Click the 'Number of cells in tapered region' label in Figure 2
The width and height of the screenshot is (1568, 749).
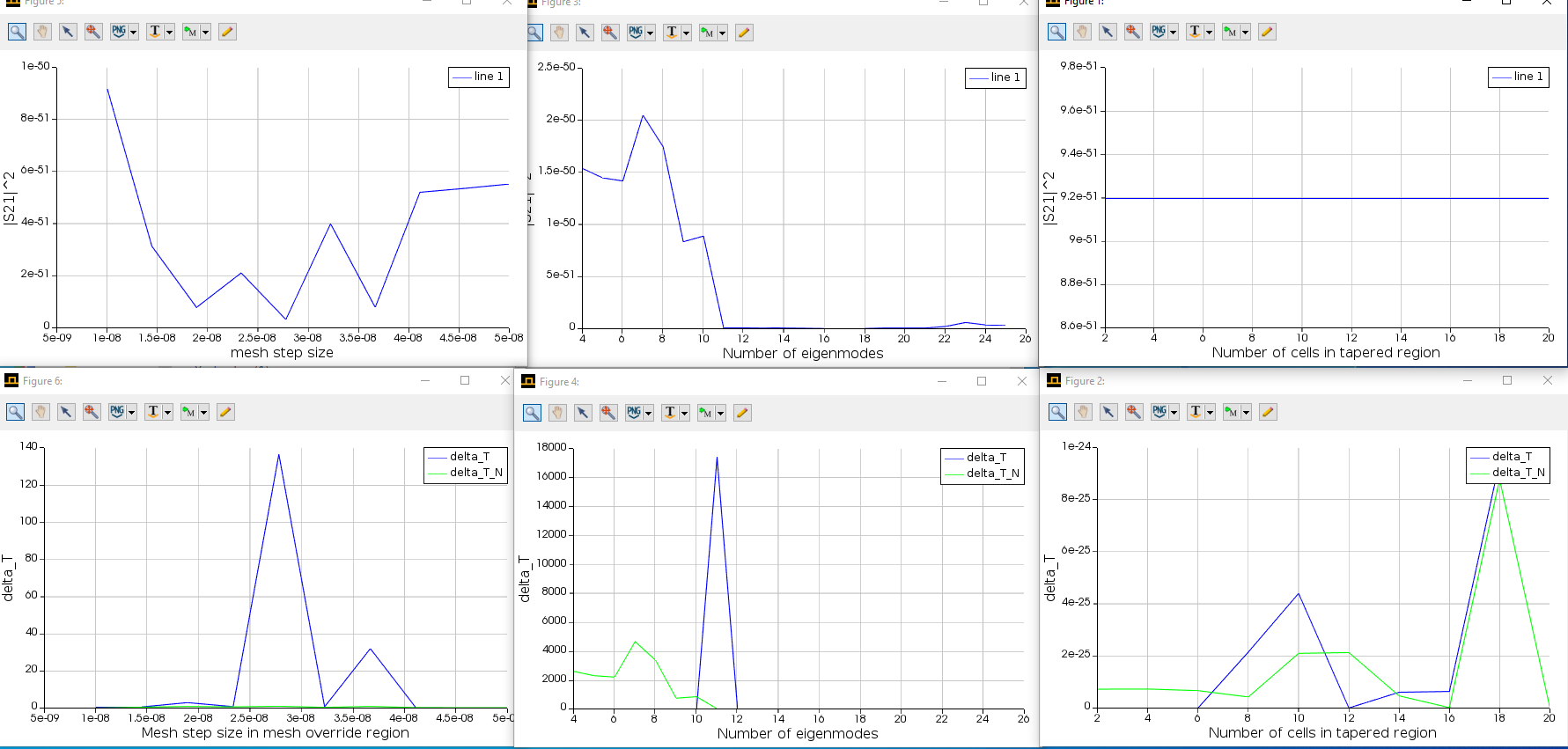(1322, 733)
